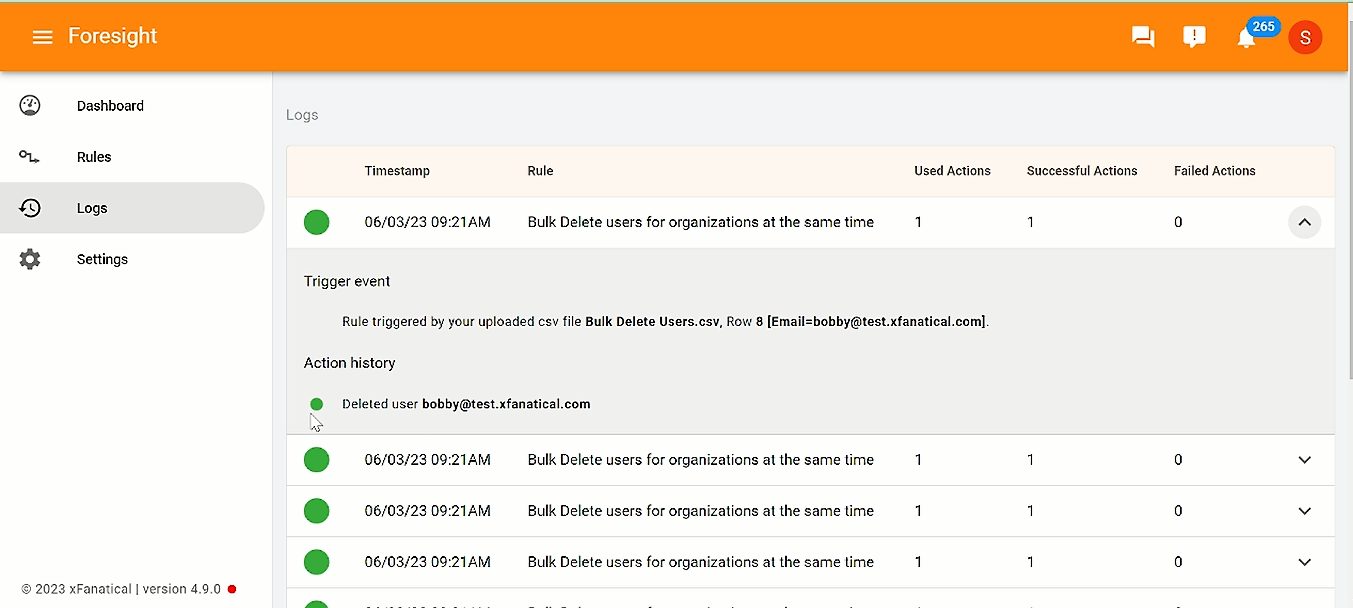The image size is (1353, 608).
Task: Open Settings via the gear icon
Action: 29,259
